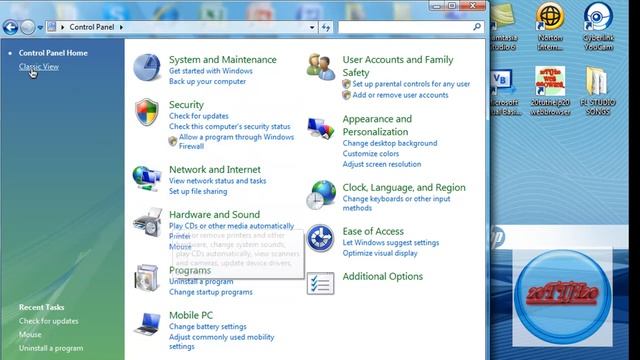Click the Forward arrow button
The width and height of the screenshot is (640, 360).
coord(28,27)
